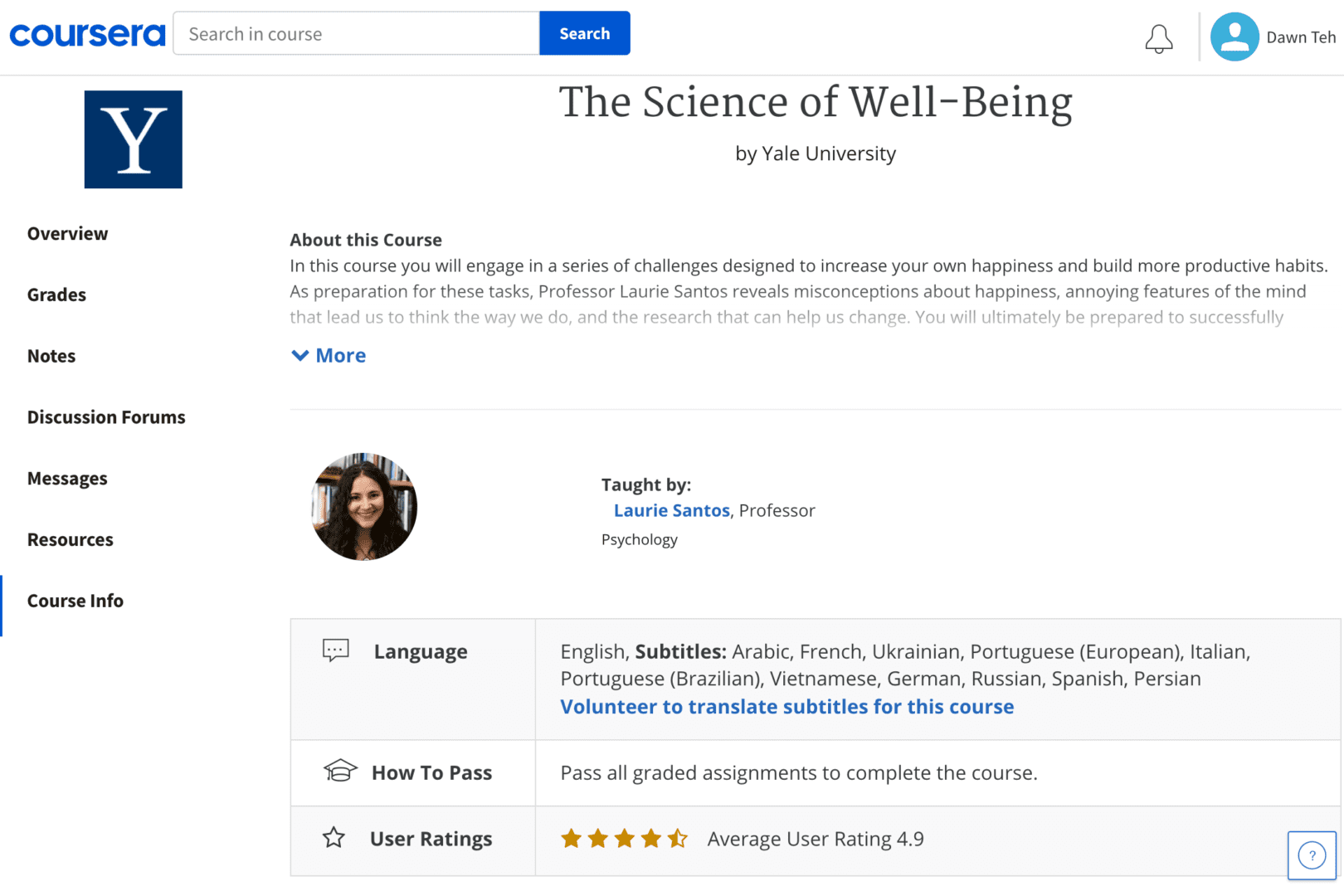Click the star icon beside User Ratings
Screen dimensions: 1344x896
point(334,838)
